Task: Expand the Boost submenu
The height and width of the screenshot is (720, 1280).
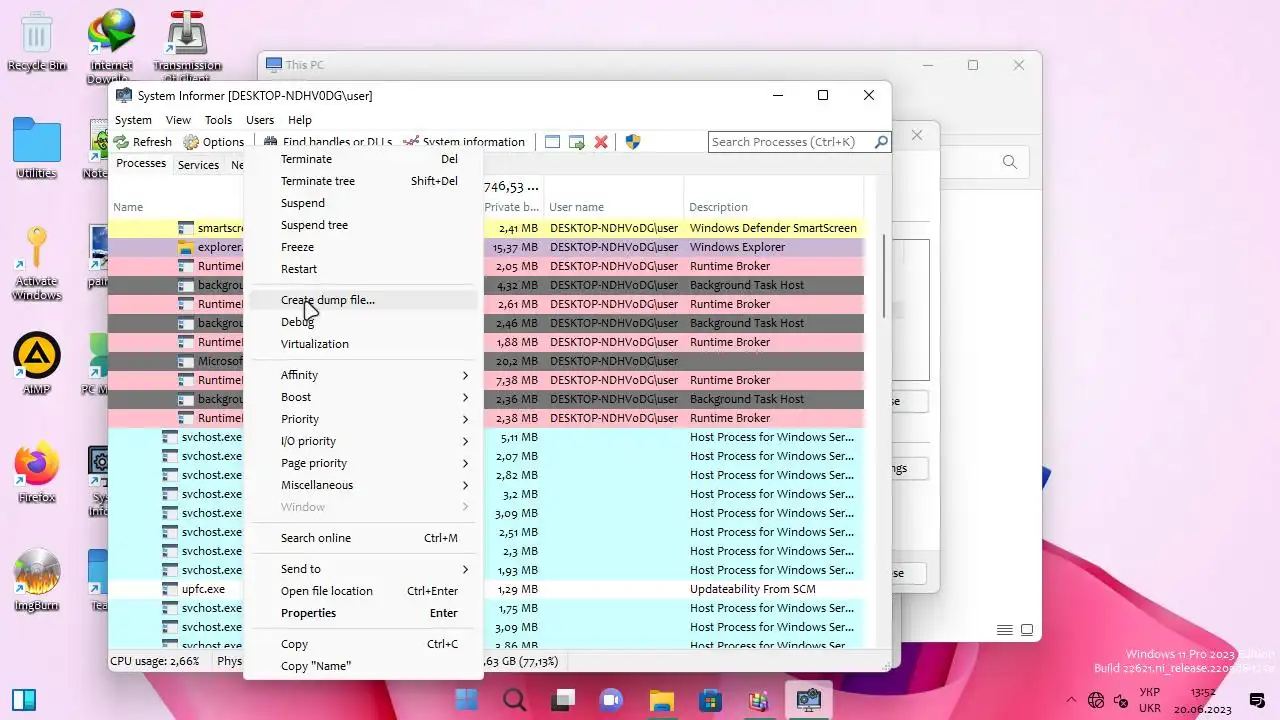Action: [x=364, y=397]
